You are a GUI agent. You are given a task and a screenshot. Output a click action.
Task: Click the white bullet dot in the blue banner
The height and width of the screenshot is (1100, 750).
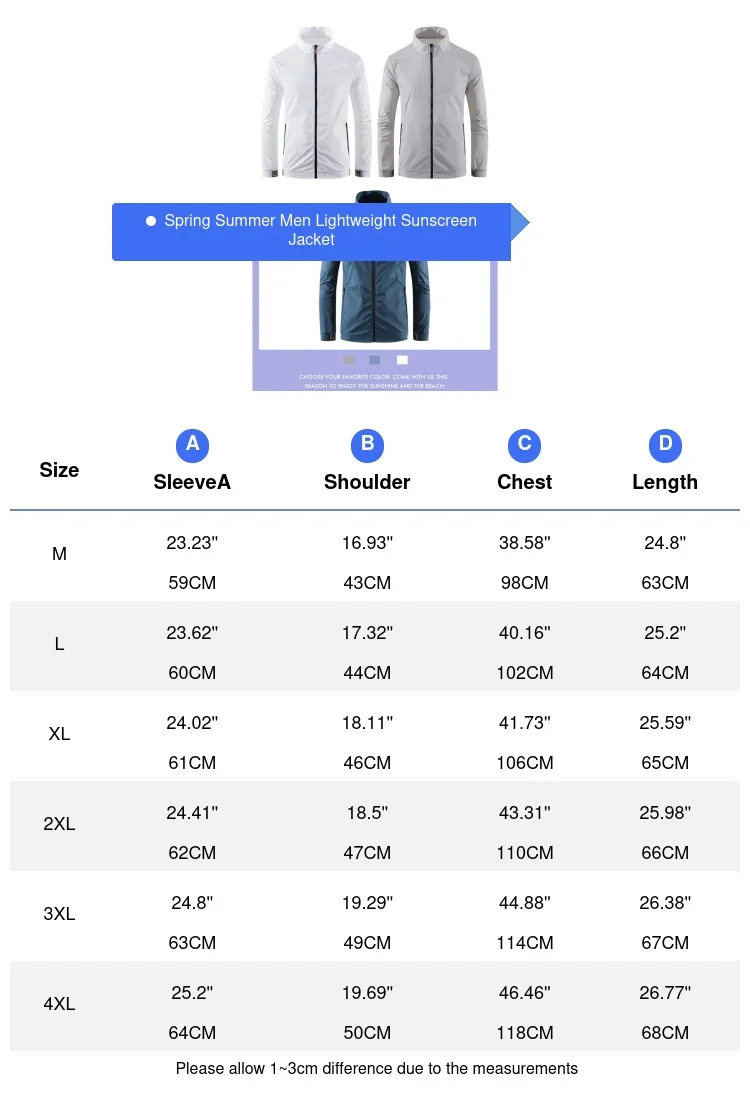click(x=150, y=221)
